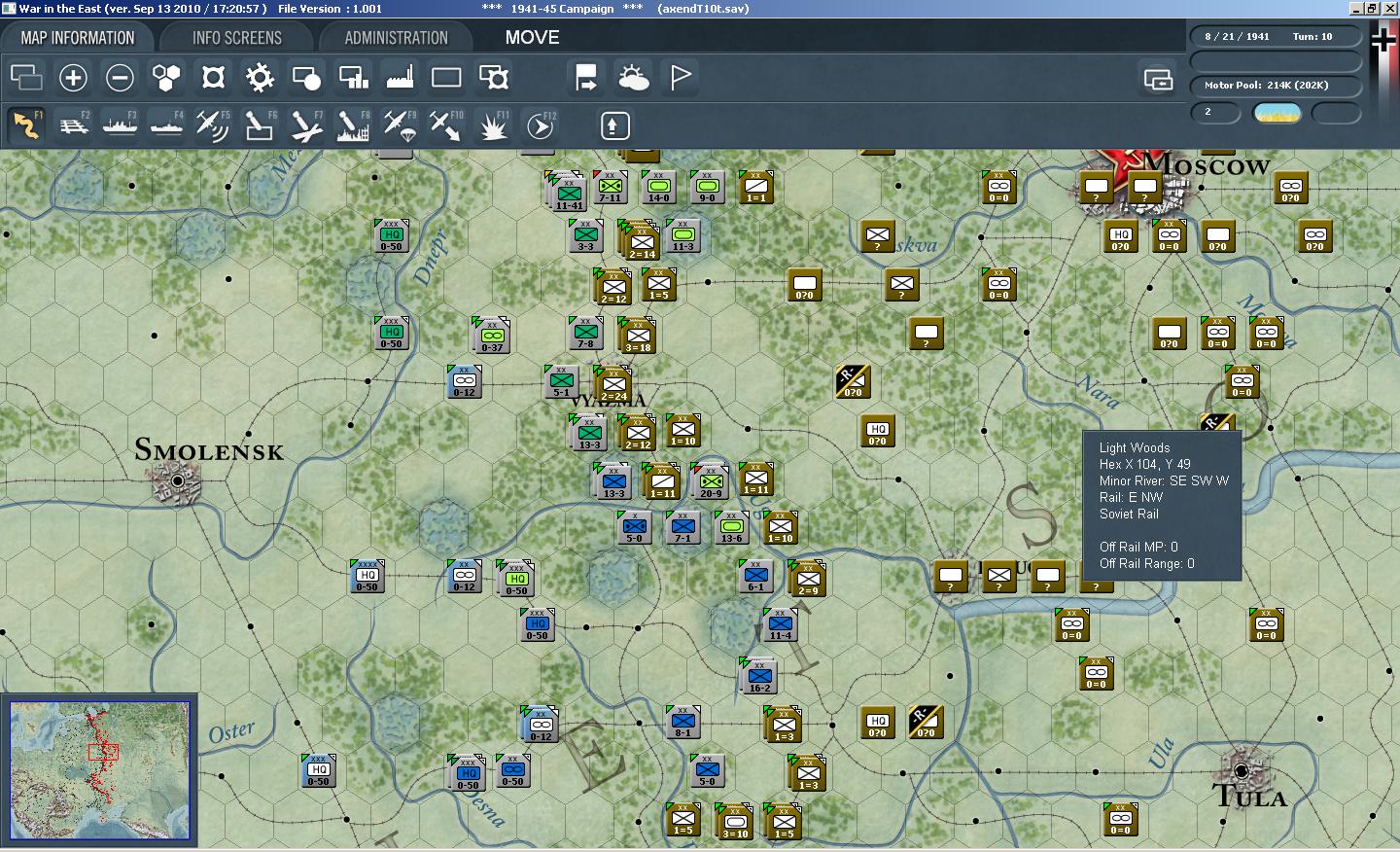Click the box showing number 2
The width and height of the screenshot is (1400, 852).
[x=1216, y=113]
